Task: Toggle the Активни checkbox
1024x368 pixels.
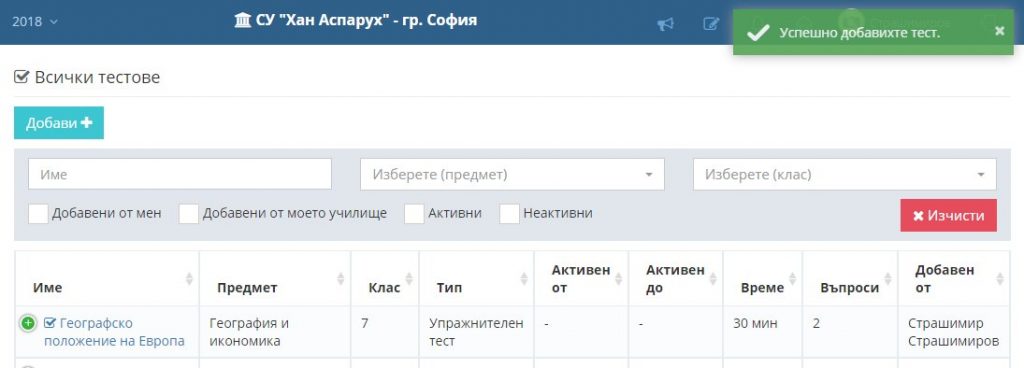Action: (414, 213)
